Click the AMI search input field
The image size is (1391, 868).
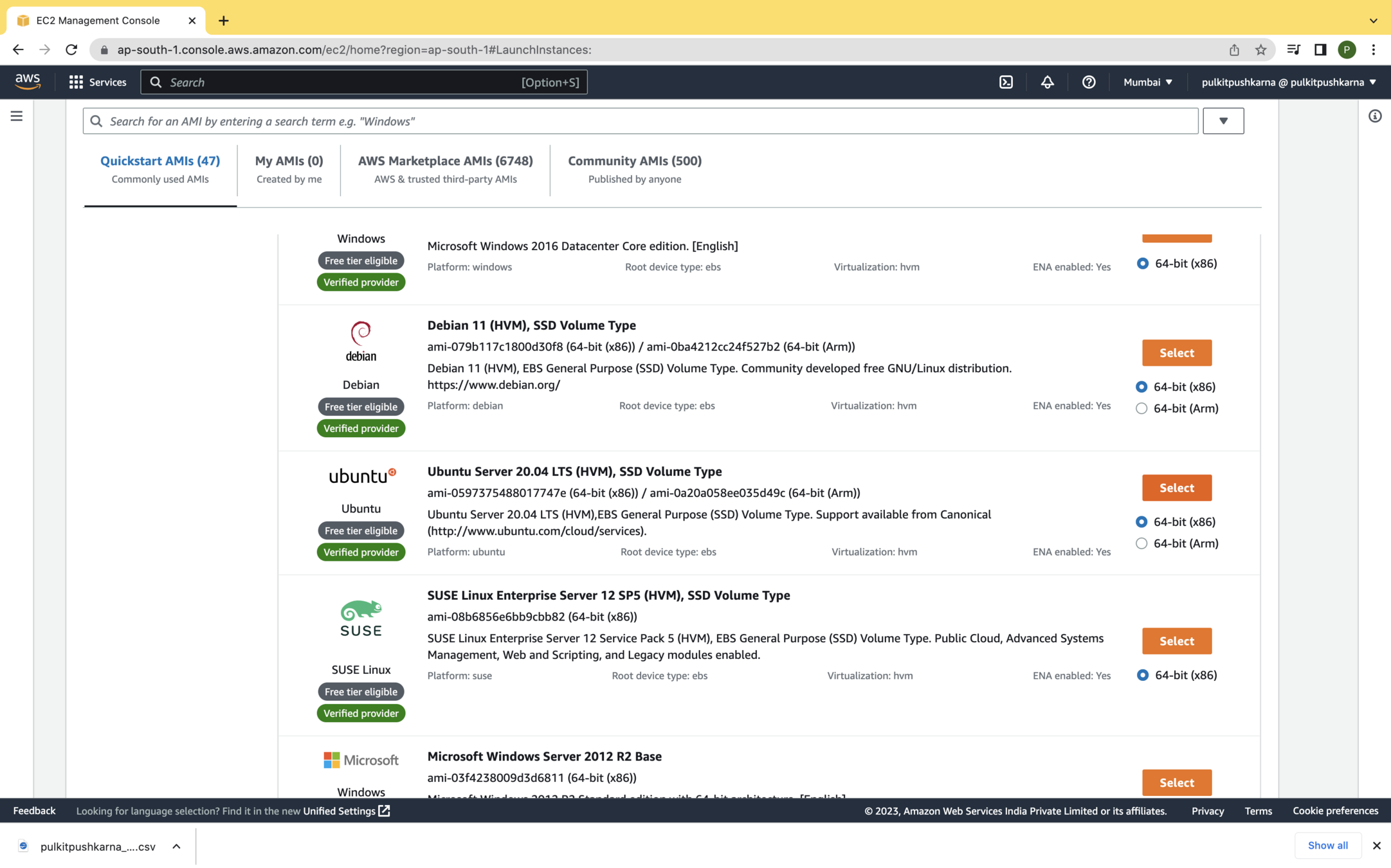tap(643, 121)
